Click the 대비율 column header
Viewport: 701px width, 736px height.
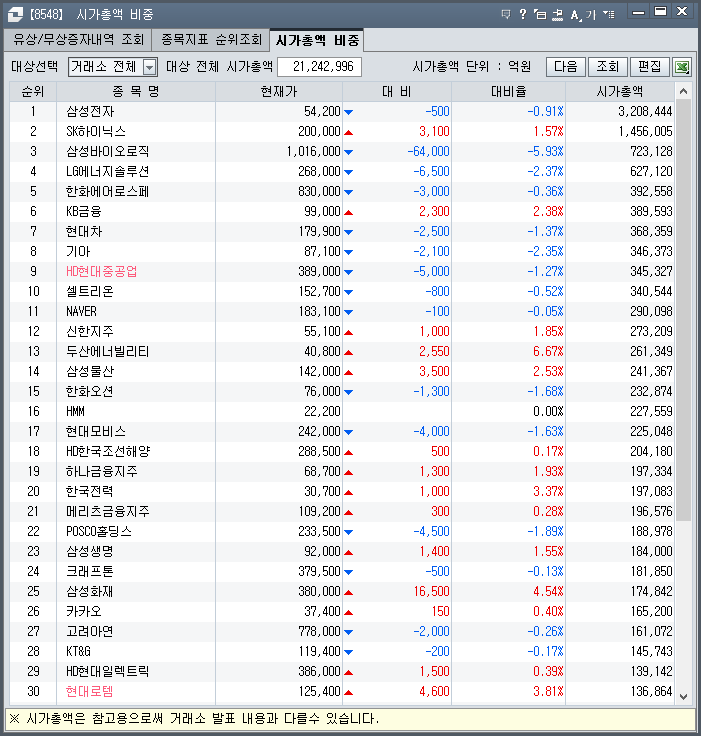click(508, 92)
